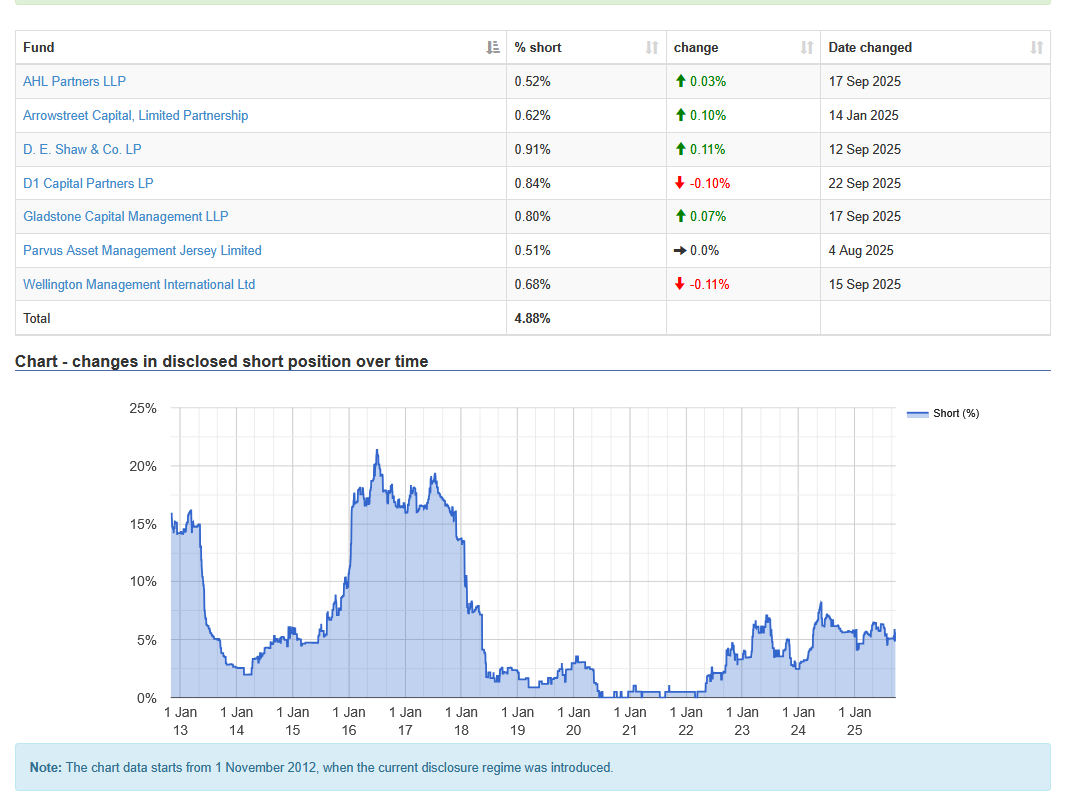Screen dimensions: 1071x810
Task: Click the Short (%) legend label
Action: (x=956, y=413)
